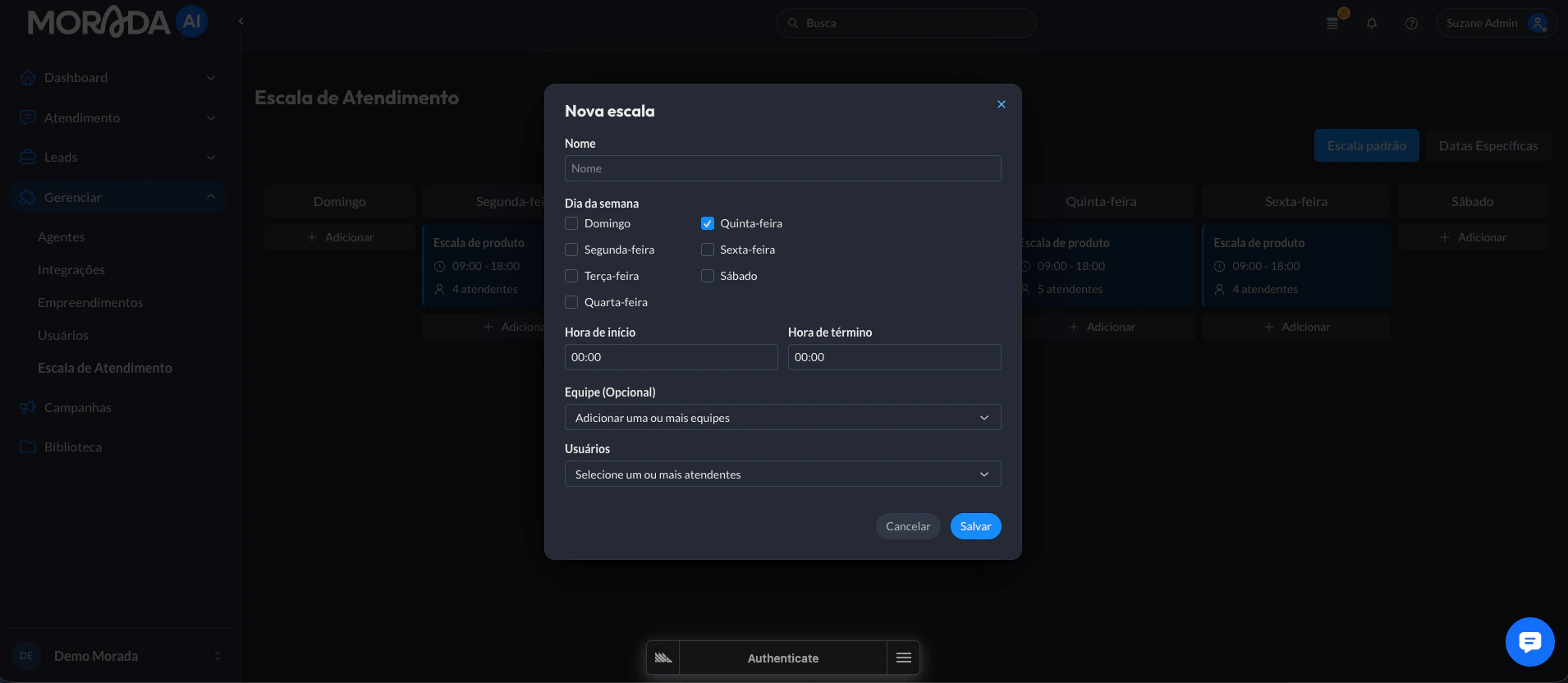Switch to Datas Específicas tab

pyautogui.click(x=1488, y=145)
